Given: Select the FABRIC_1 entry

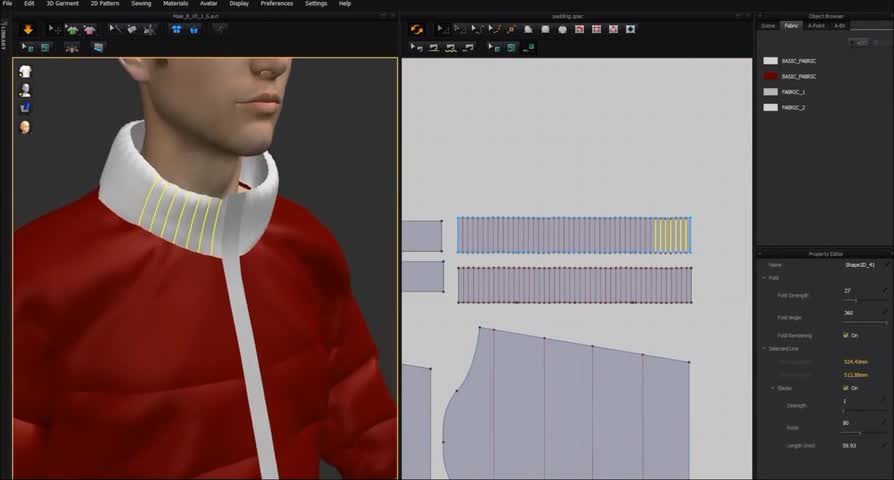Looking at the screenshot, I should [785, 92].
